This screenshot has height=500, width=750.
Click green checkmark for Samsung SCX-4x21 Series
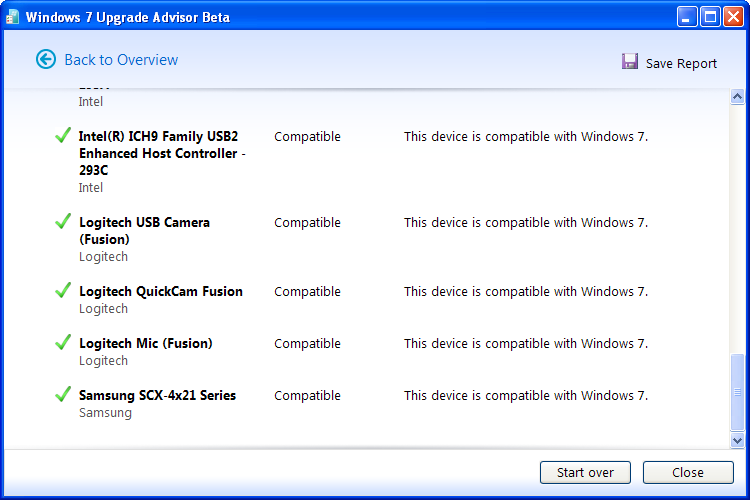click(63, 394)
